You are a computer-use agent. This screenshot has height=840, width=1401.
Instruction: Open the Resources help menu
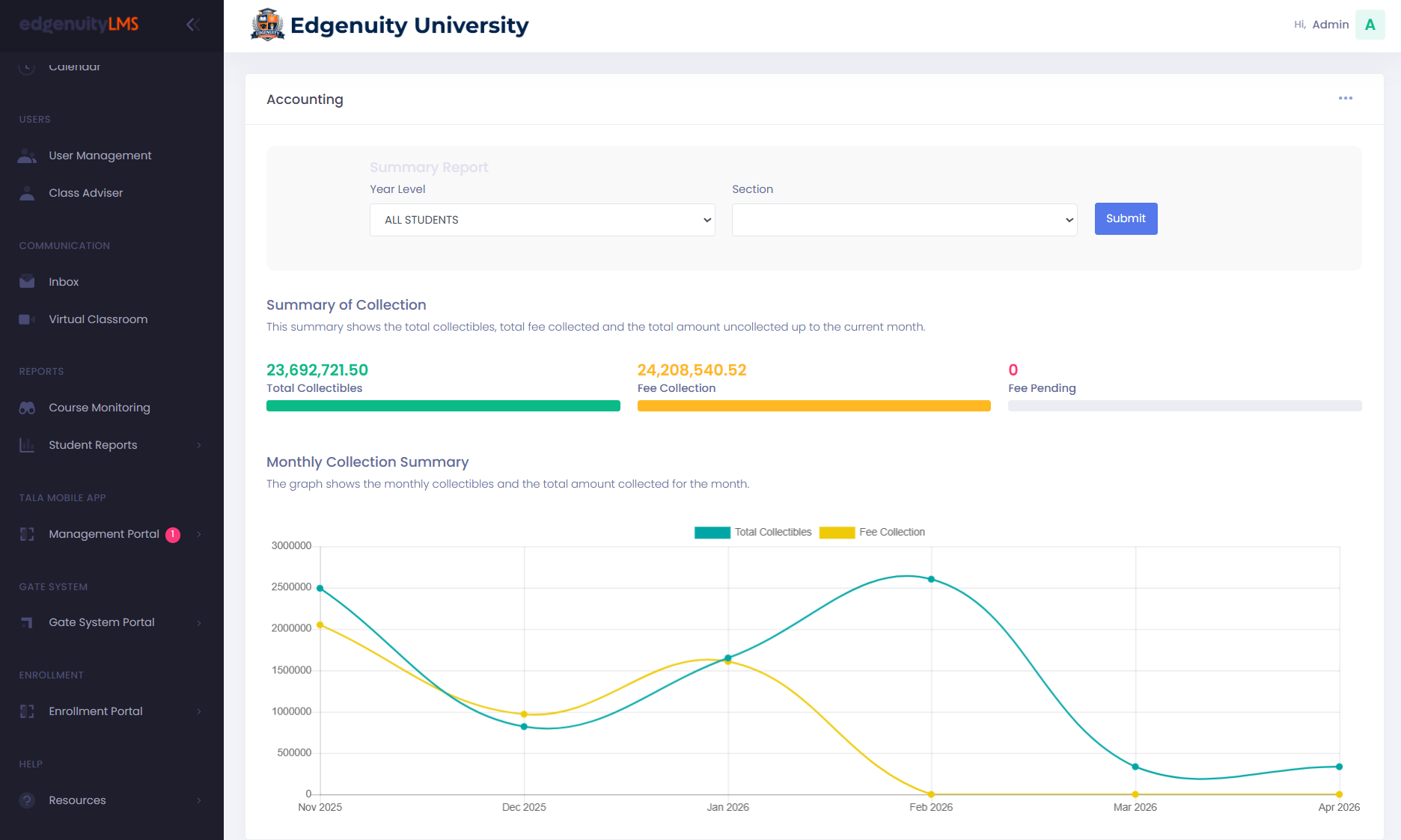tap(76, 800)
